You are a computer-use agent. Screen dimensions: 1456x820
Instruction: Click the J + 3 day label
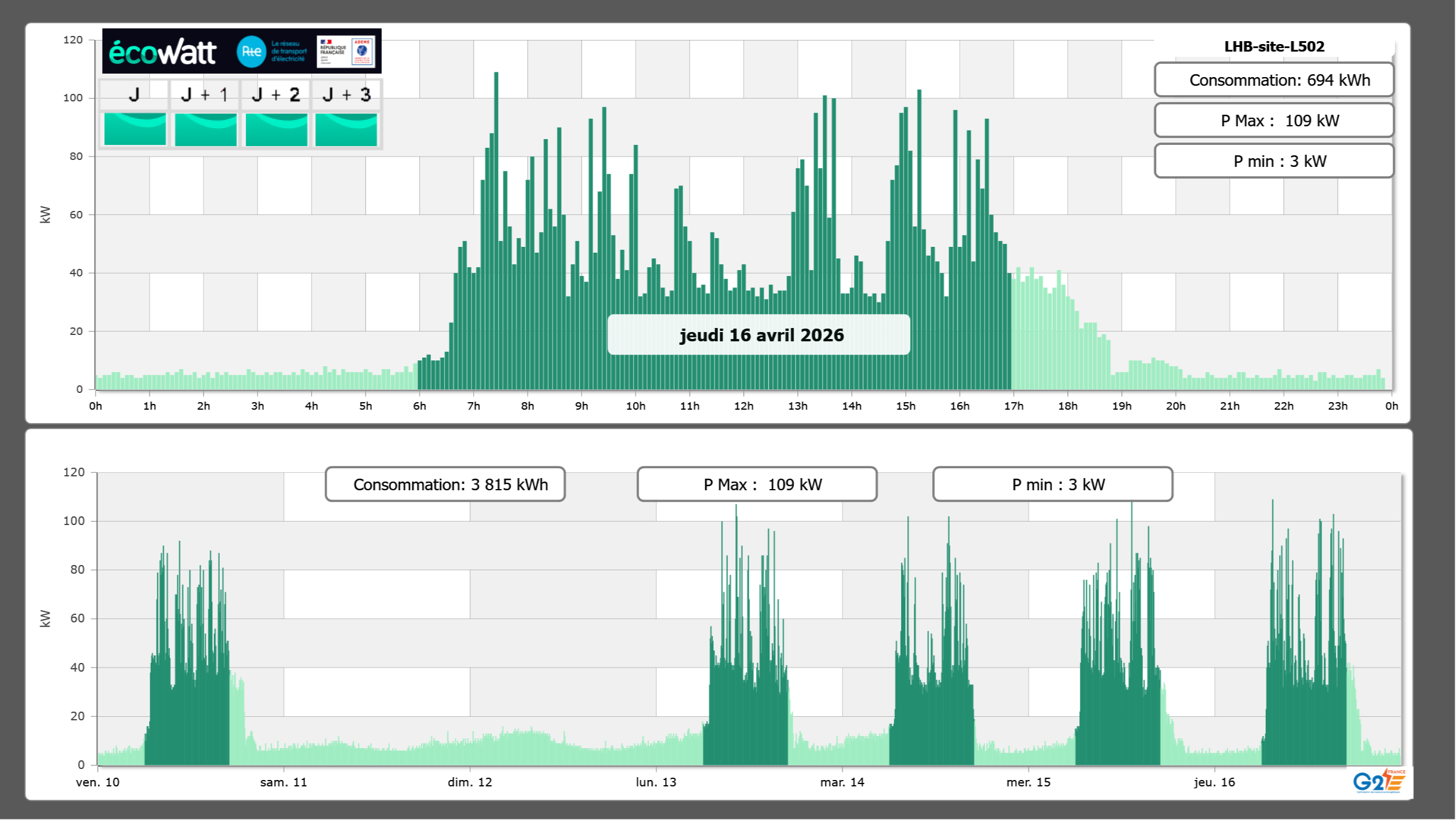coord(346,94)
